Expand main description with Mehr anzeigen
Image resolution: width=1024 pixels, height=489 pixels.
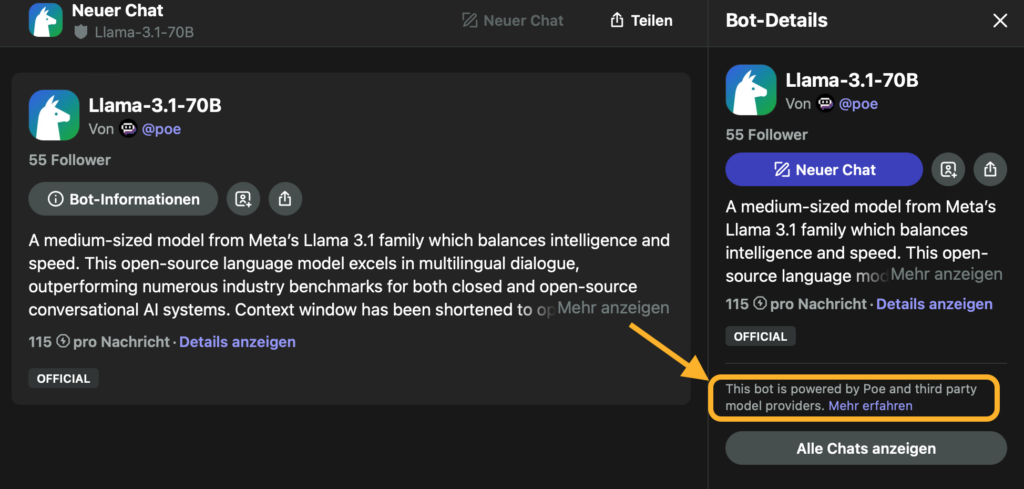click(613, 308)
